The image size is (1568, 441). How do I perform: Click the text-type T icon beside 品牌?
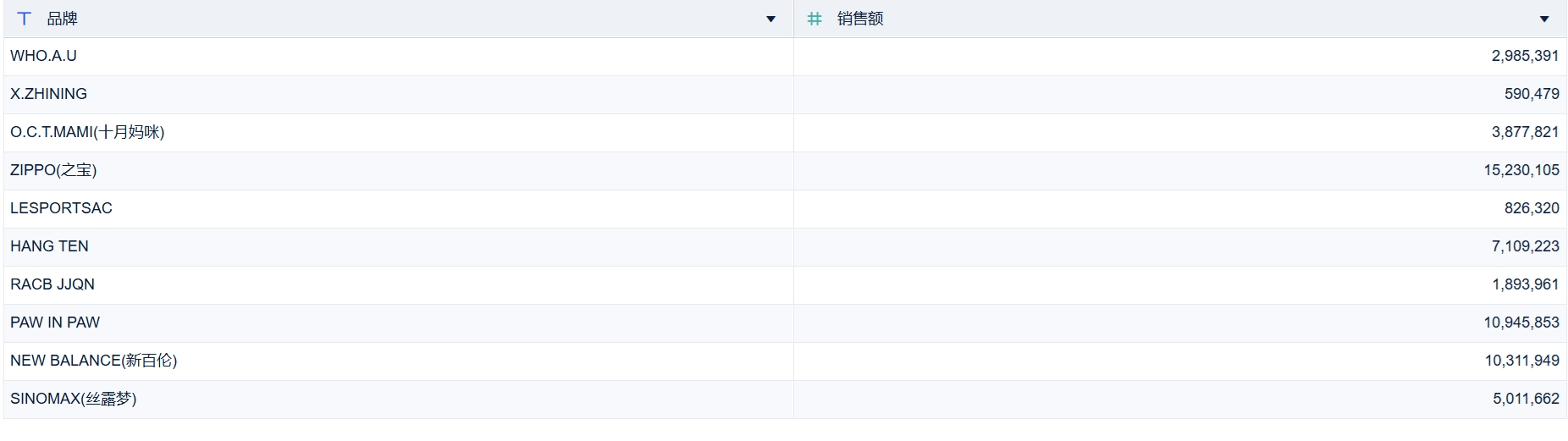pyautogui.click(x=25, y=19)
